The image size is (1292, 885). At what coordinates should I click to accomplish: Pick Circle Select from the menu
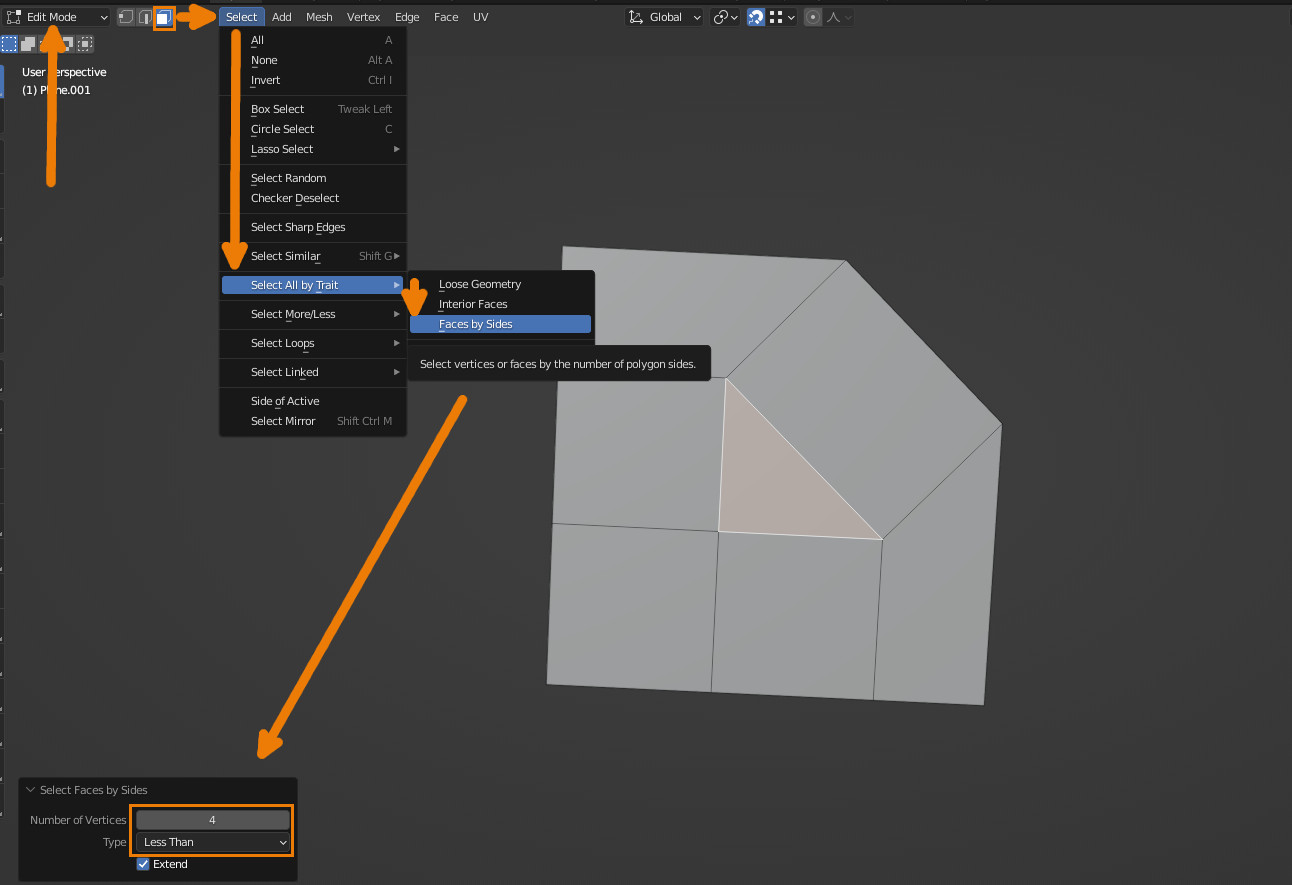point(313,129)
